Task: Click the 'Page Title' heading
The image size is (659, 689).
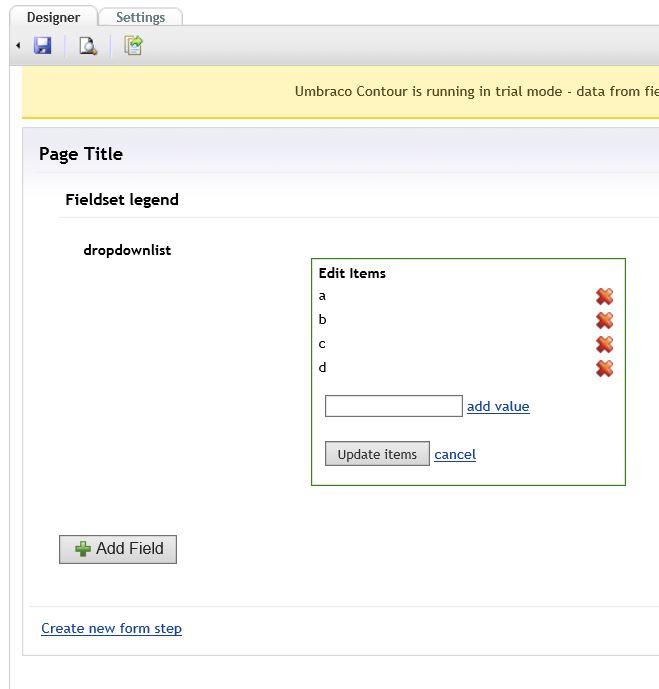Action: pos(81,154)
